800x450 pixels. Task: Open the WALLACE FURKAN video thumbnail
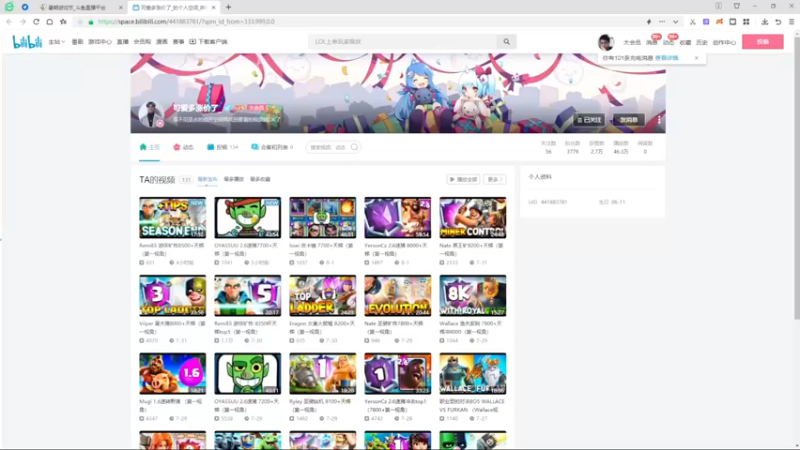[472, 373]
